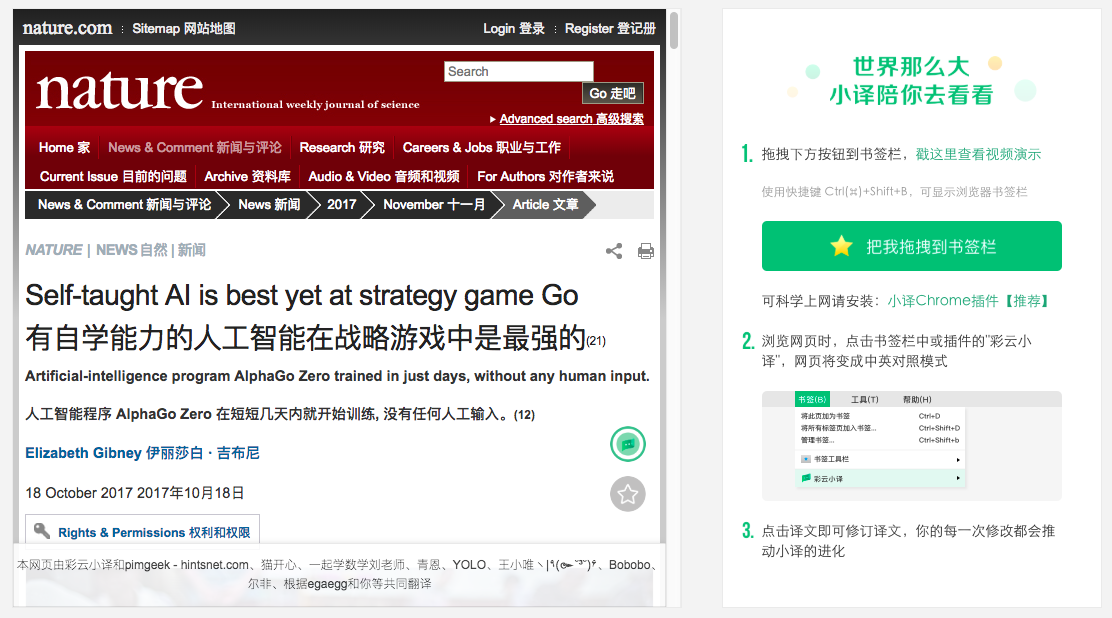Click the Go 走吧 search button
The width and height of the screenshot is (1112, 618).
(613, 93)
